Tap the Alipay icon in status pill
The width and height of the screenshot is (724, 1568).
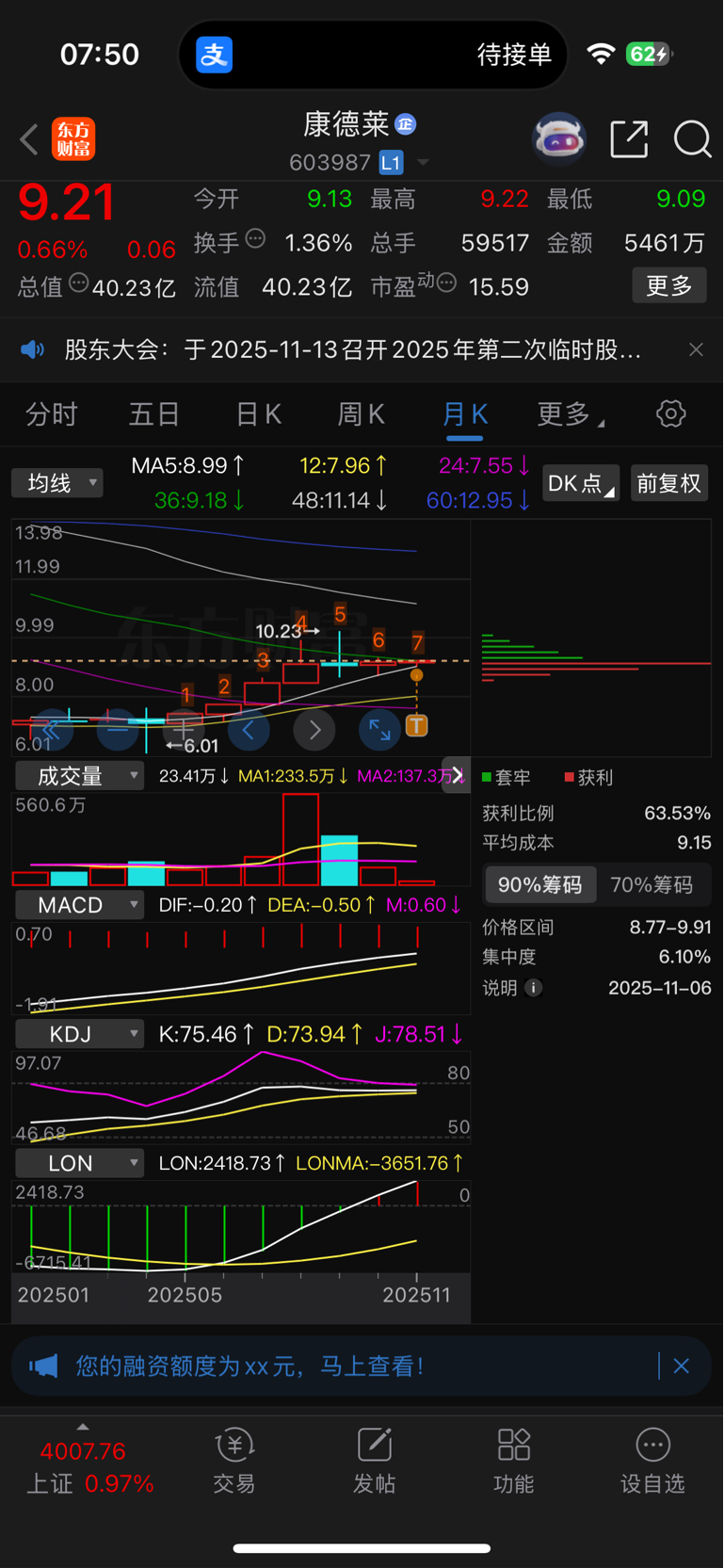[x=215, y=55]
